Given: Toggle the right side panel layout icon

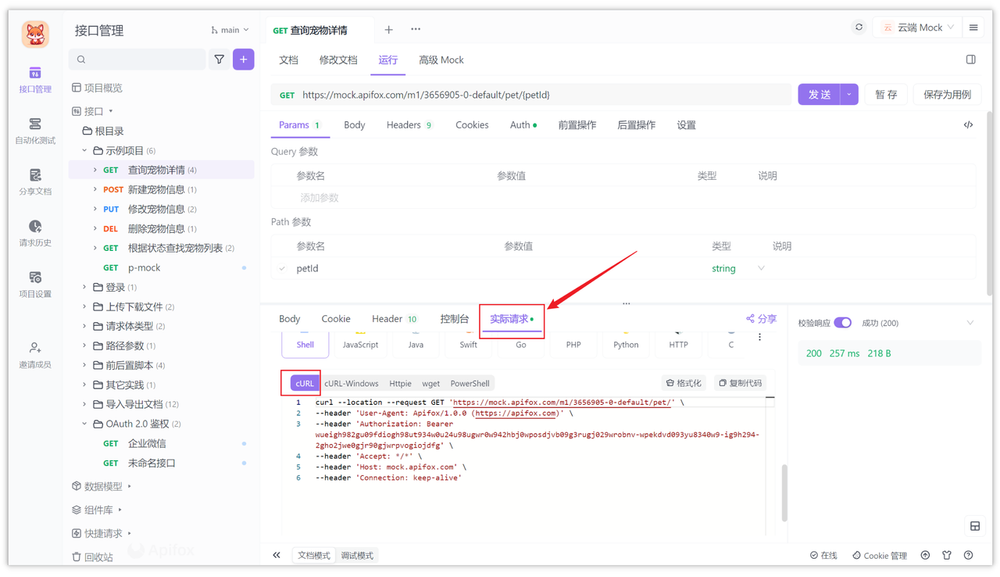Looking at the screenshot, I should tap(971, 59).
